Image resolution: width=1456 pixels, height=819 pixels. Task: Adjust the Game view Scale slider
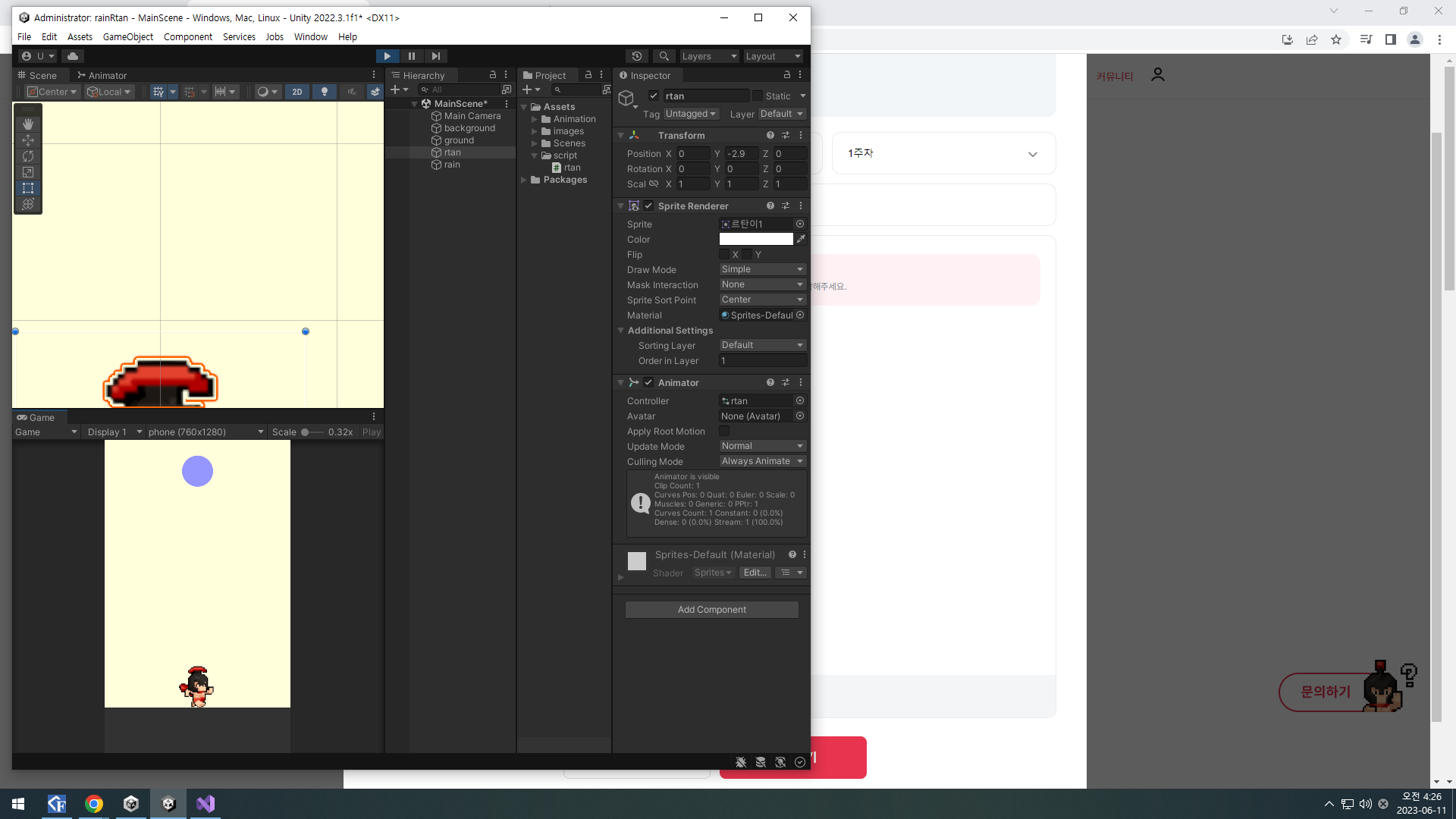312,432
